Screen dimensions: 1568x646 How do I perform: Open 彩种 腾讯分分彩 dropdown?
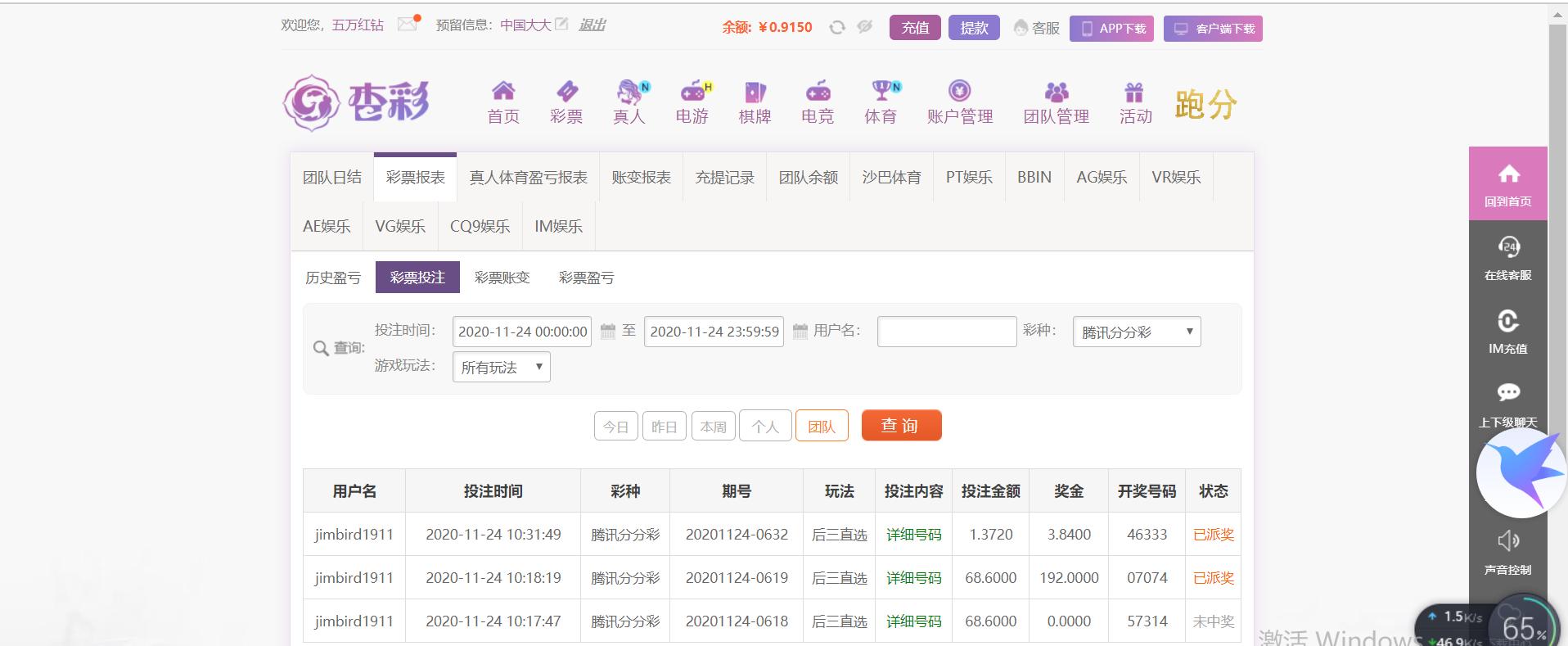1137,332
